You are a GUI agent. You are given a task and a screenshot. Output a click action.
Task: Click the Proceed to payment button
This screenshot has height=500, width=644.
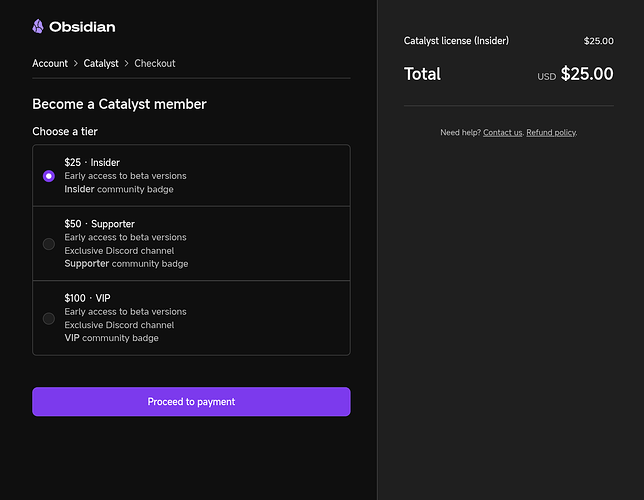[191, 401]
